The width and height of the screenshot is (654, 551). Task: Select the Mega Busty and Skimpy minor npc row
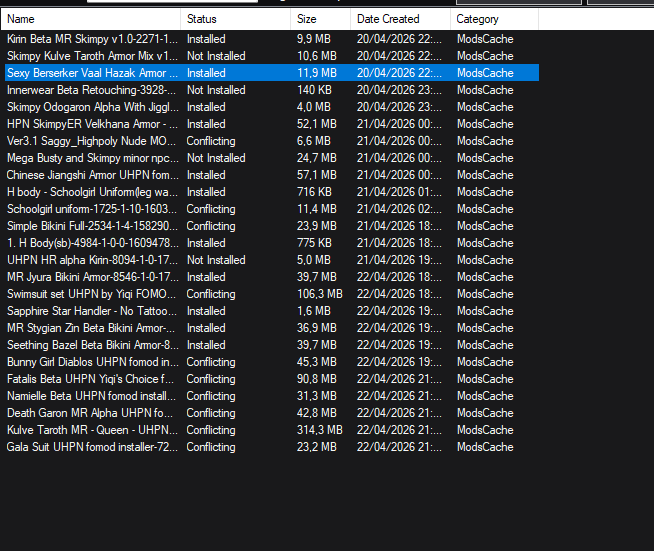click(x=272, y=158)
